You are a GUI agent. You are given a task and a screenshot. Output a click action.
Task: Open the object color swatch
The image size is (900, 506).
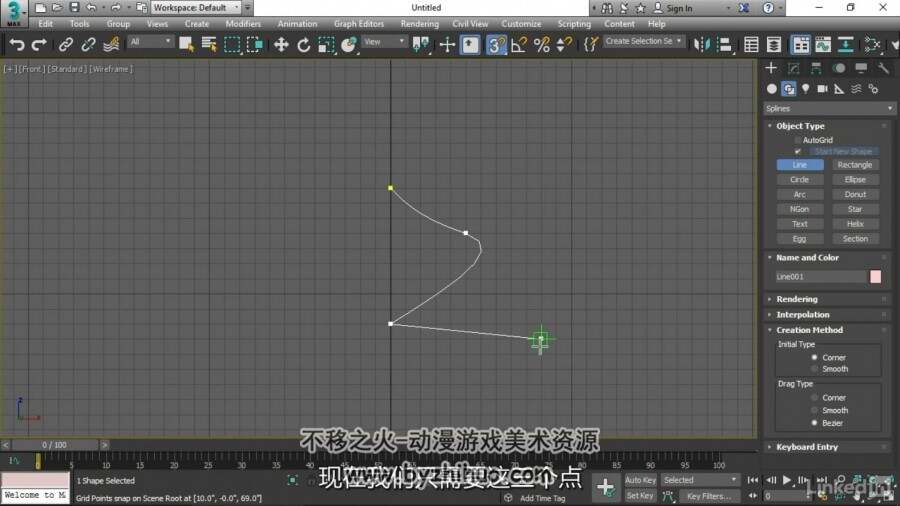pos(875,277)
